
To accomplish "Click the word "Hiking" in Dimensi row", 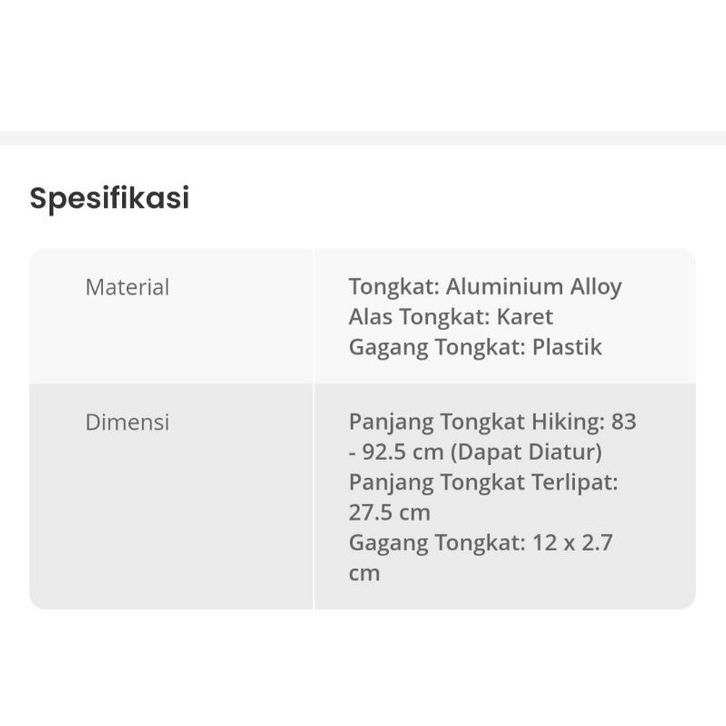I will [x=554, y=422].
